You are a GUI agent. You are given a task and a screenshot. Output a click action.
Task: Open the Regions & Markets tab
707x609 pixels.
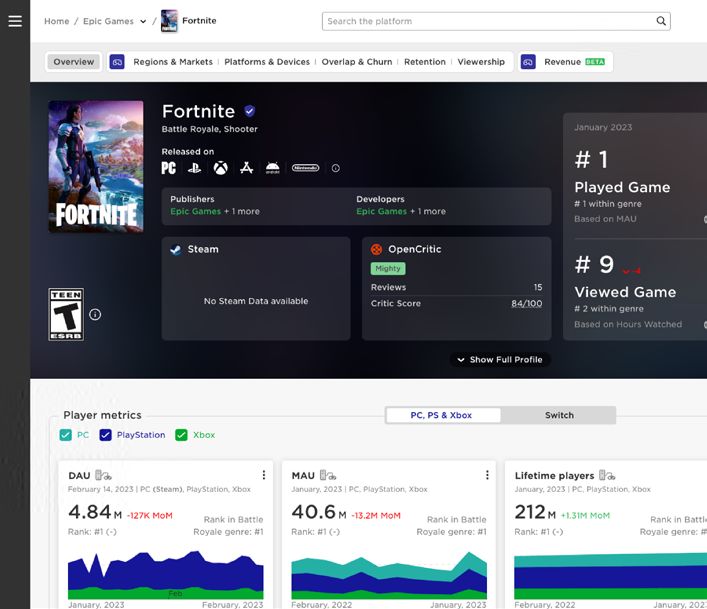coord(173,62)
